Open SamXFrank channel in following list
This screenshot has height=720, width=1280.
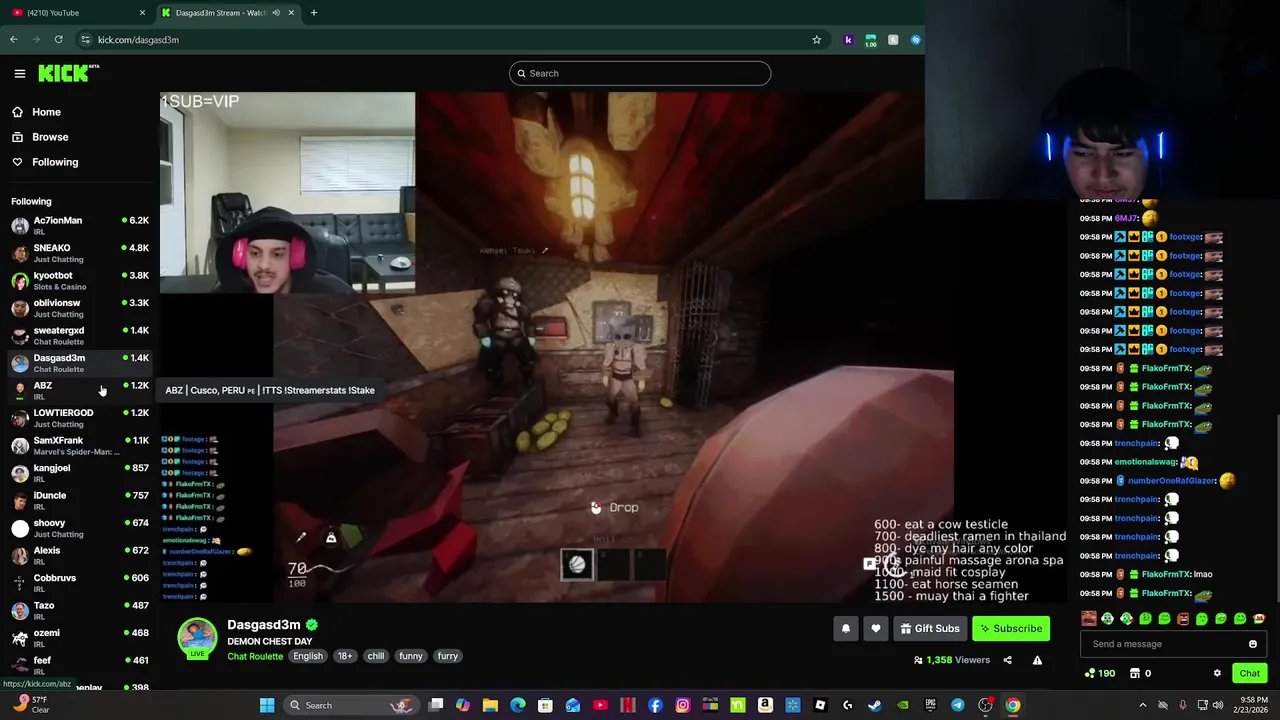[x=80, y=445]
